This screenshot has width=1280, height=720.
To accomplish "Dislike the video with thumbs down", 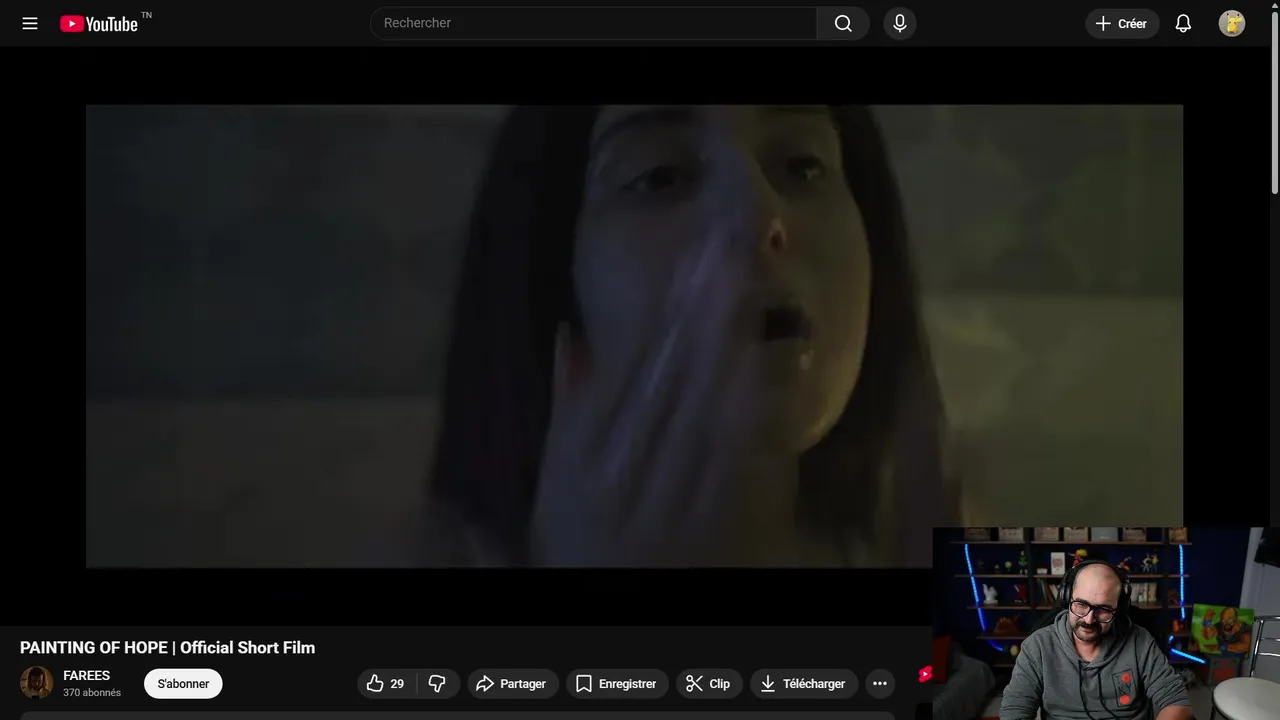I will (438, 684).
